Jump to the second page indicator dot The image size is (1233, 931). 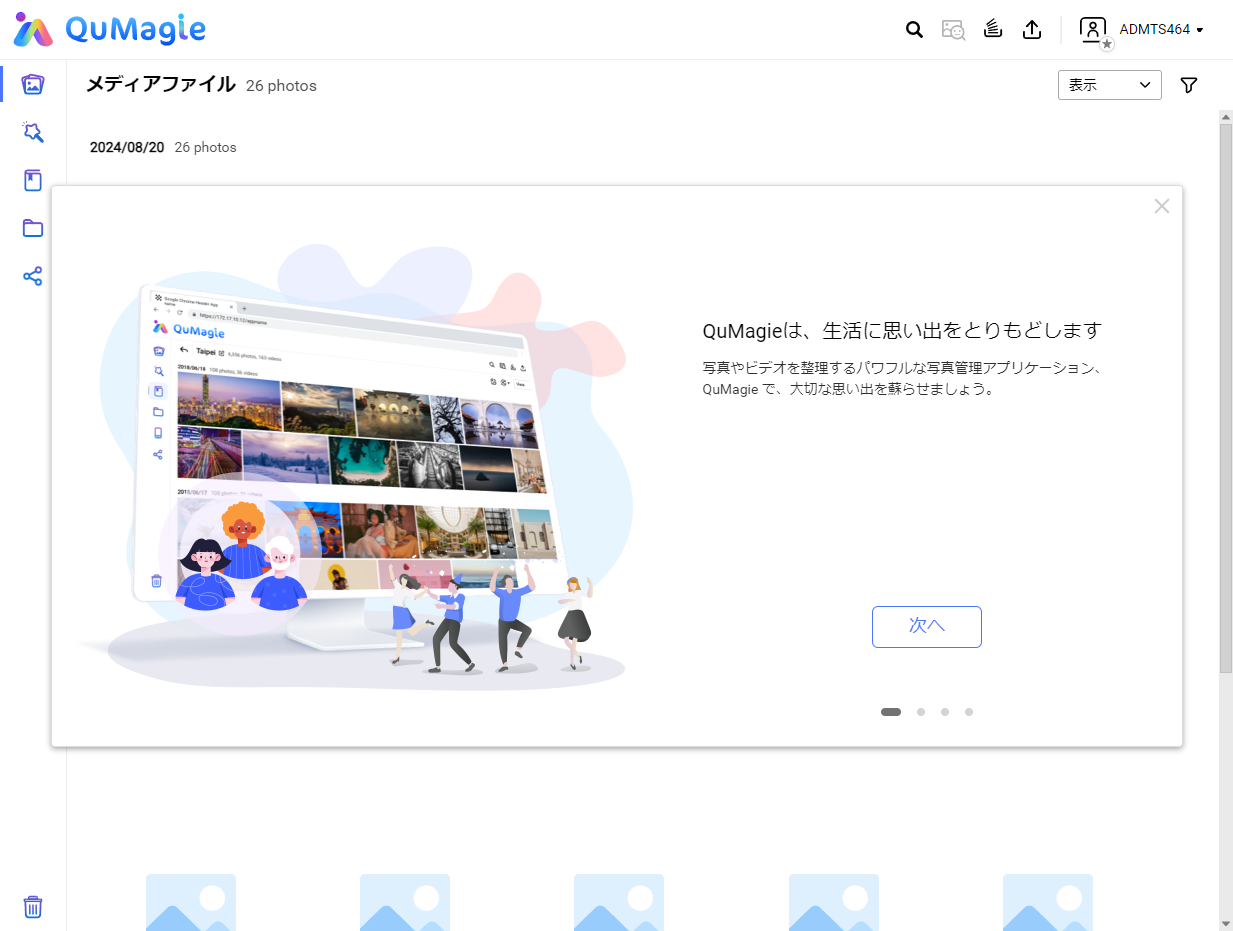click(921, 712)
